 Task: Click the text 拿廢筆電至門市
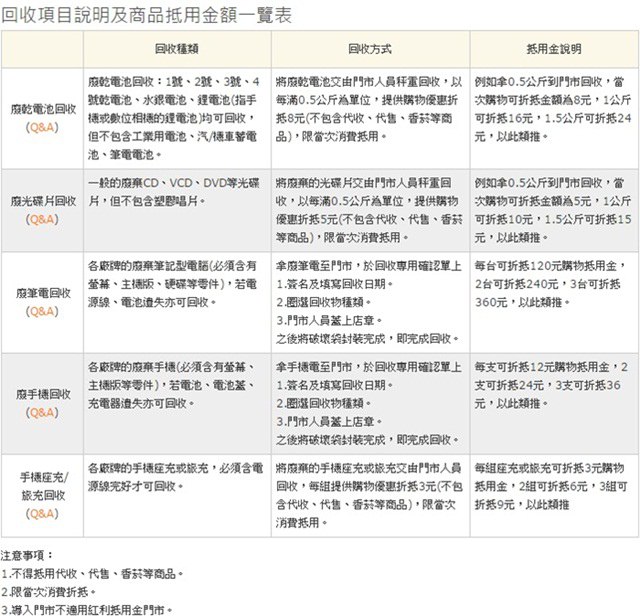point(313,266)
